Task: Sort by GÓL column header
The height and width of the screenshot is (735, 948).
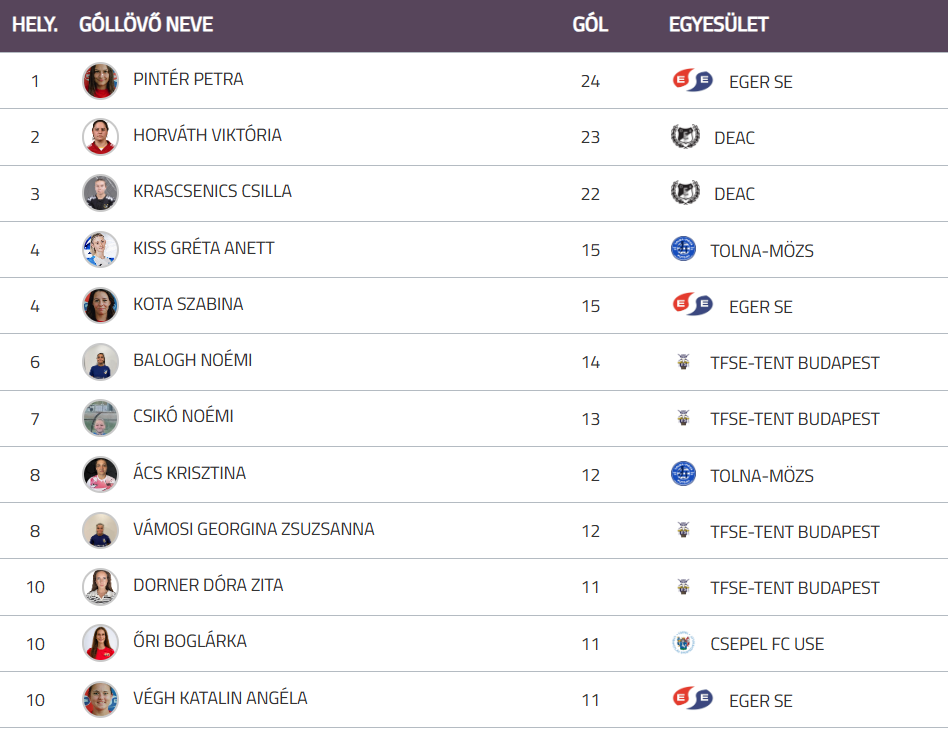Action: point(590,25)
